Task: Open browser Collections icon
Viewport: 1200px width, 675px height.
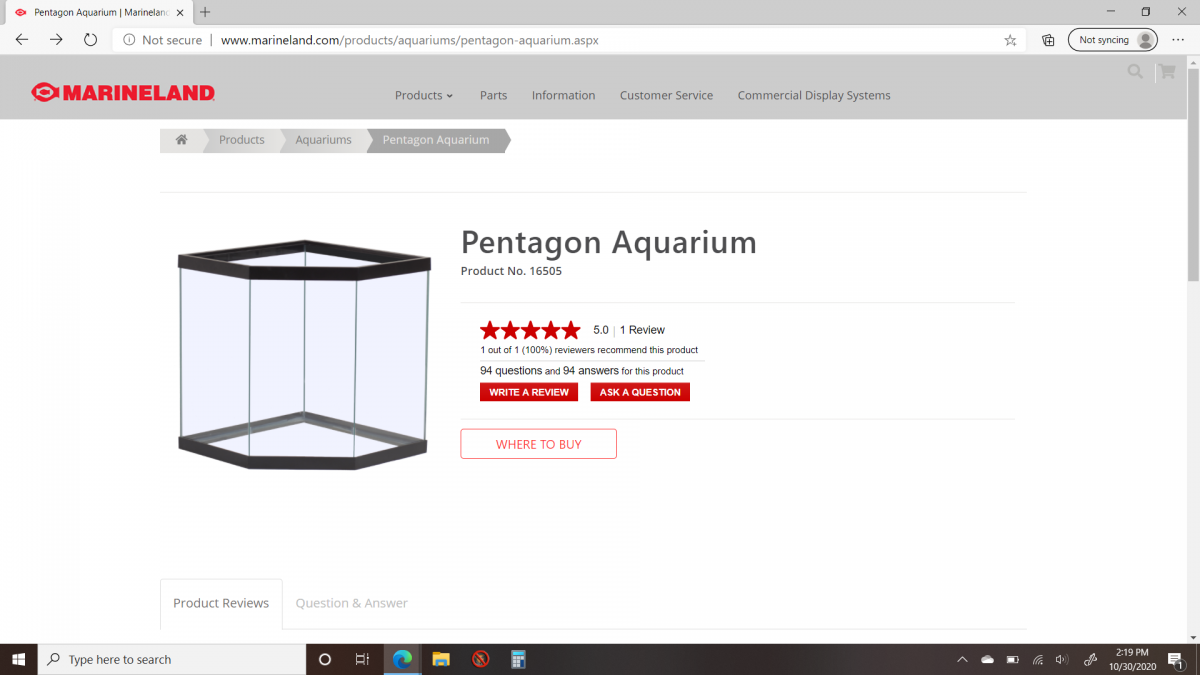Action: pos(1048,40)
